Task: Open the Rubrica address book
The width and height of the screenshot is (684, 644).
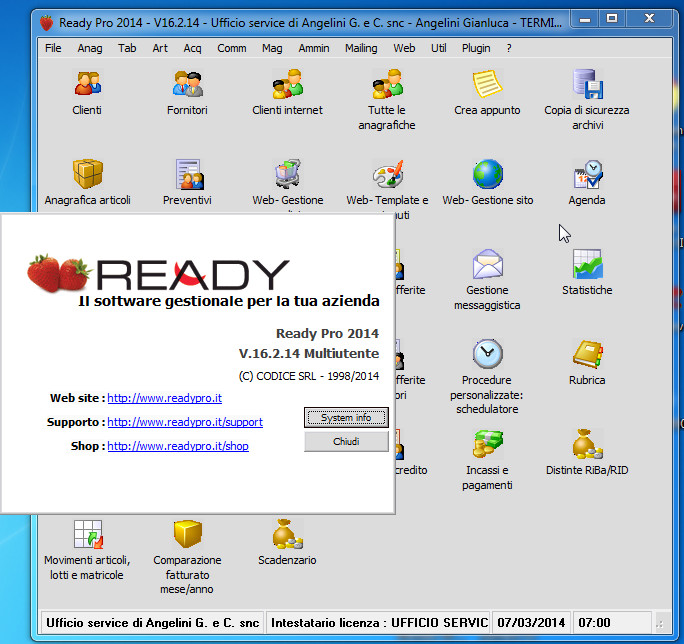Action: click(587, 353)
